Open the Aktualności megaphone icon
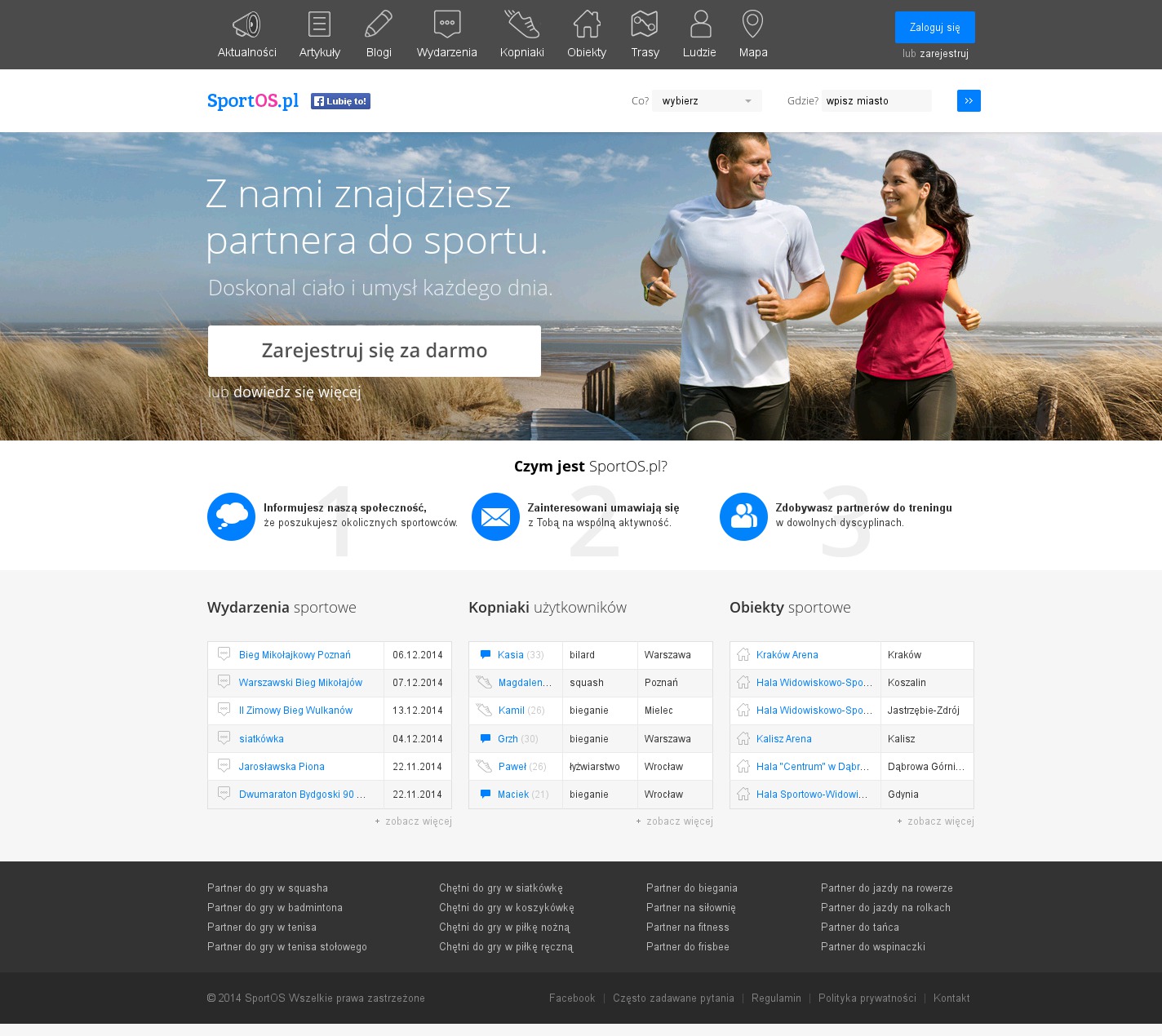 point(246,24)
